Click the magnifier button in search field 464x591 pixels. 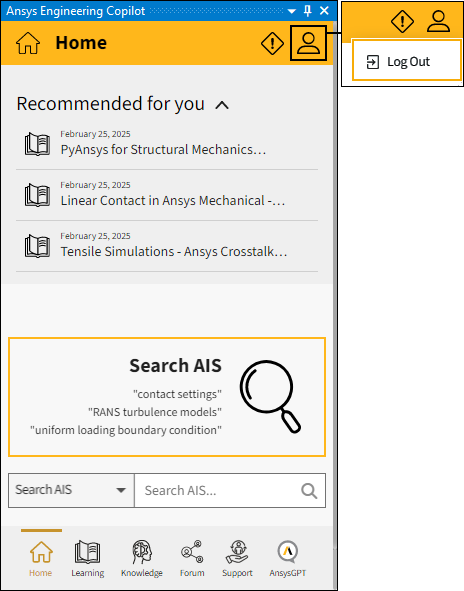tap(309, 491)
